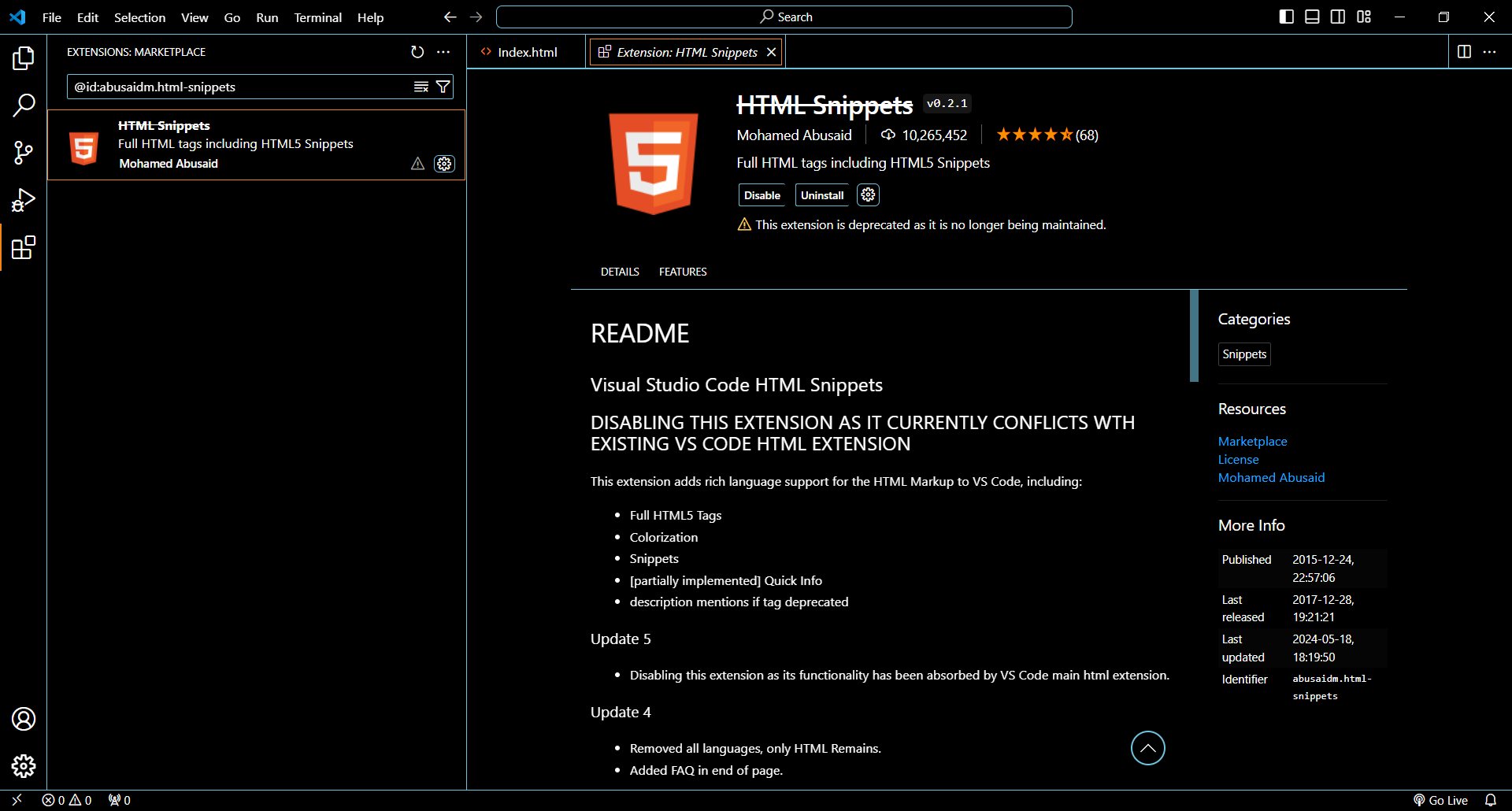Open Mohamed Abusaid link under Resources
1512x811 pixels.
tap(1271, 478)
